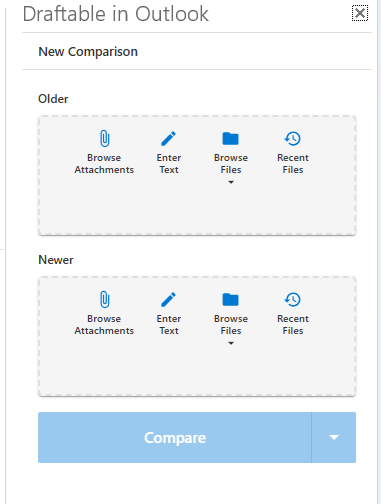Open the Compare button options dropdown arrow
The height and width of the screenshot is (504, 381).
click(x=334, y=437)
